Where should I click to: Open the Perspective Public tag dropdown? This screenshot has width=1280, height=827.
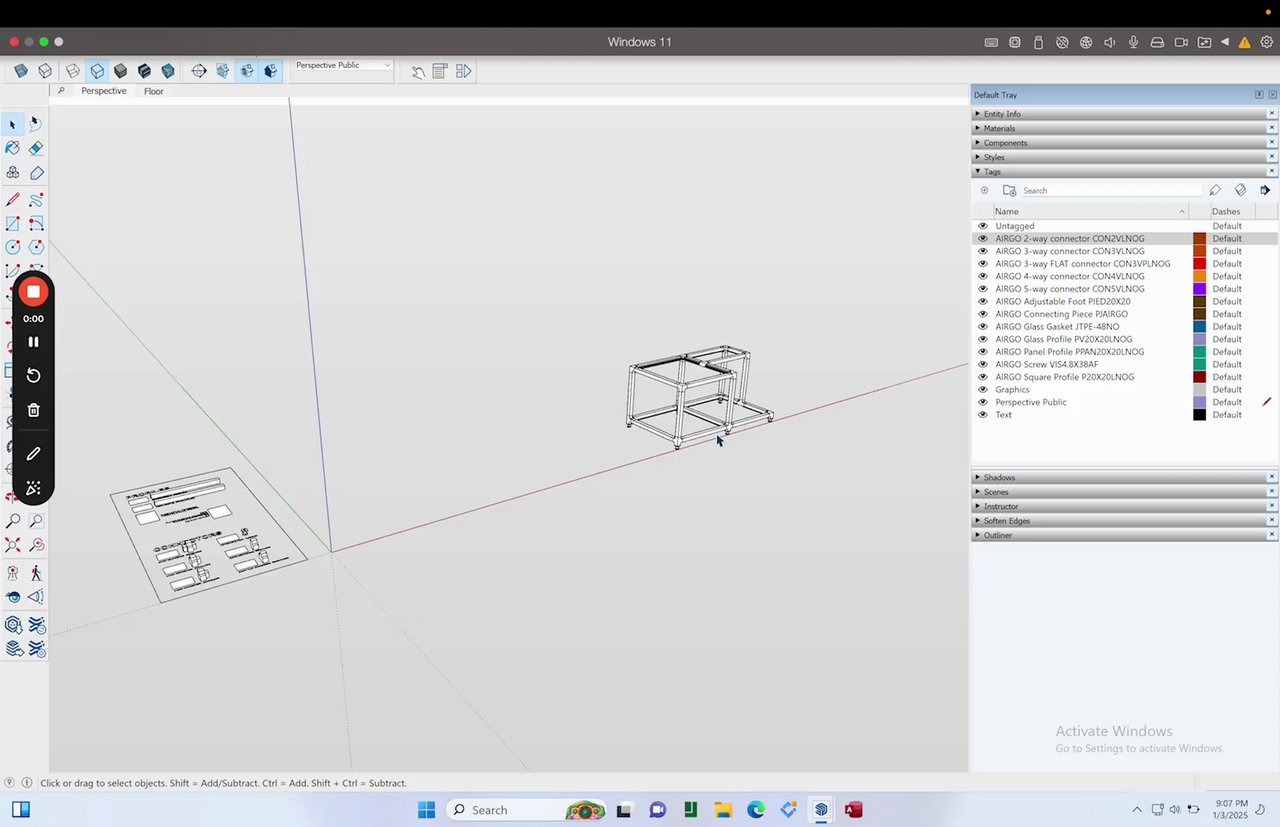pyautogui.click(x=343, y=65)
